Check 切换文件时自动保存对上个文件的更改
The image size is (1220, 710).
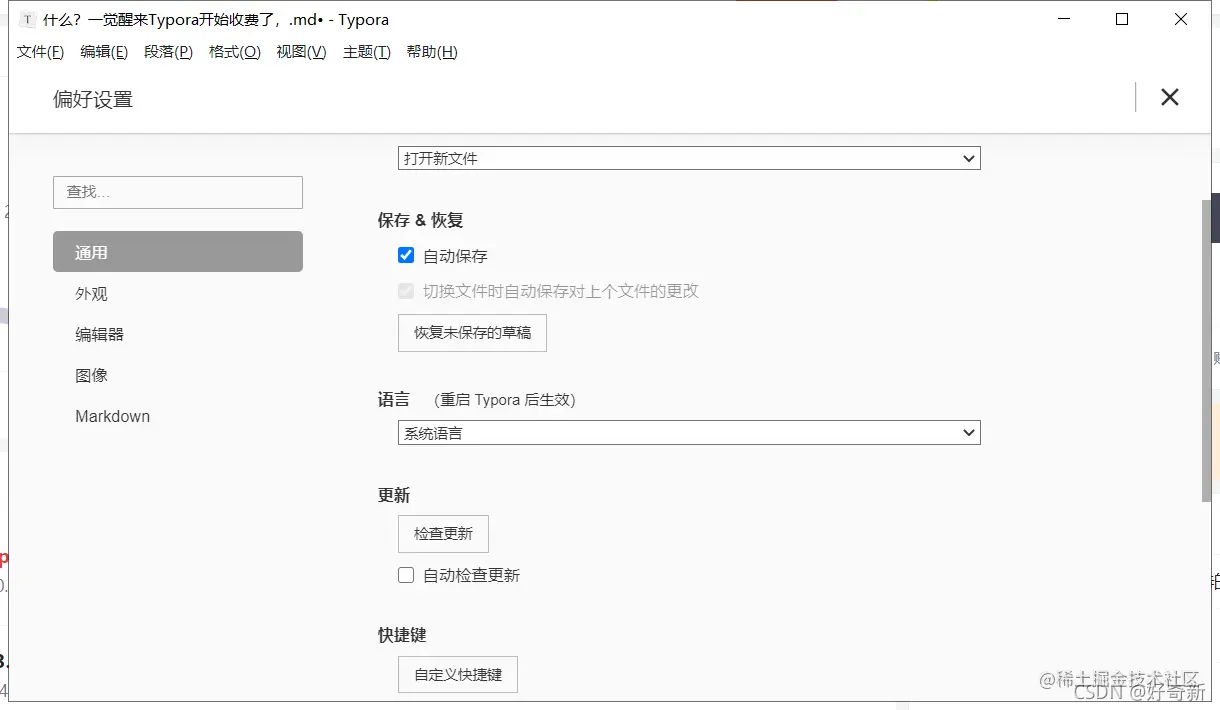(x=407, y=290)
